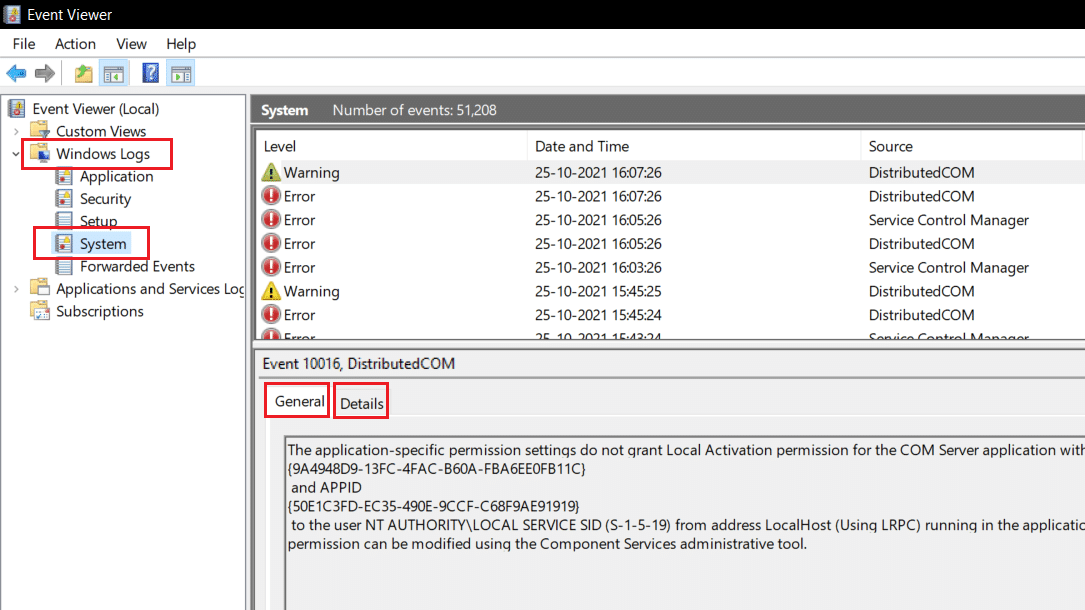The image size is (1085, 610).
Task: Open the File menu
Action: point(24,44)
